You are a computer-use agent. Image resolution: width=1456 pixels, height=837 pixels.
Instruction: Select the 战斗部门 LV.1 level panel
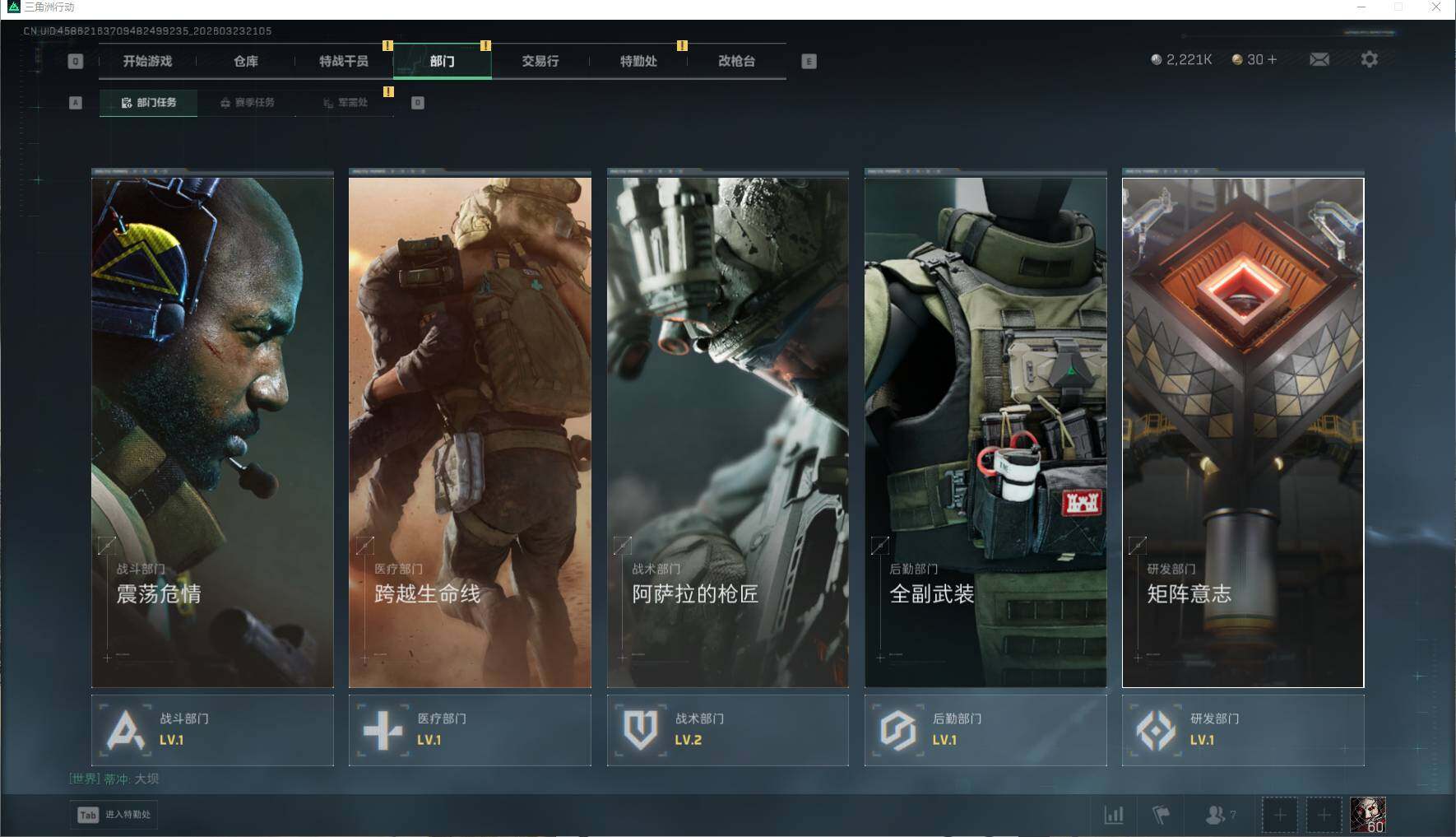pos(212,730)
